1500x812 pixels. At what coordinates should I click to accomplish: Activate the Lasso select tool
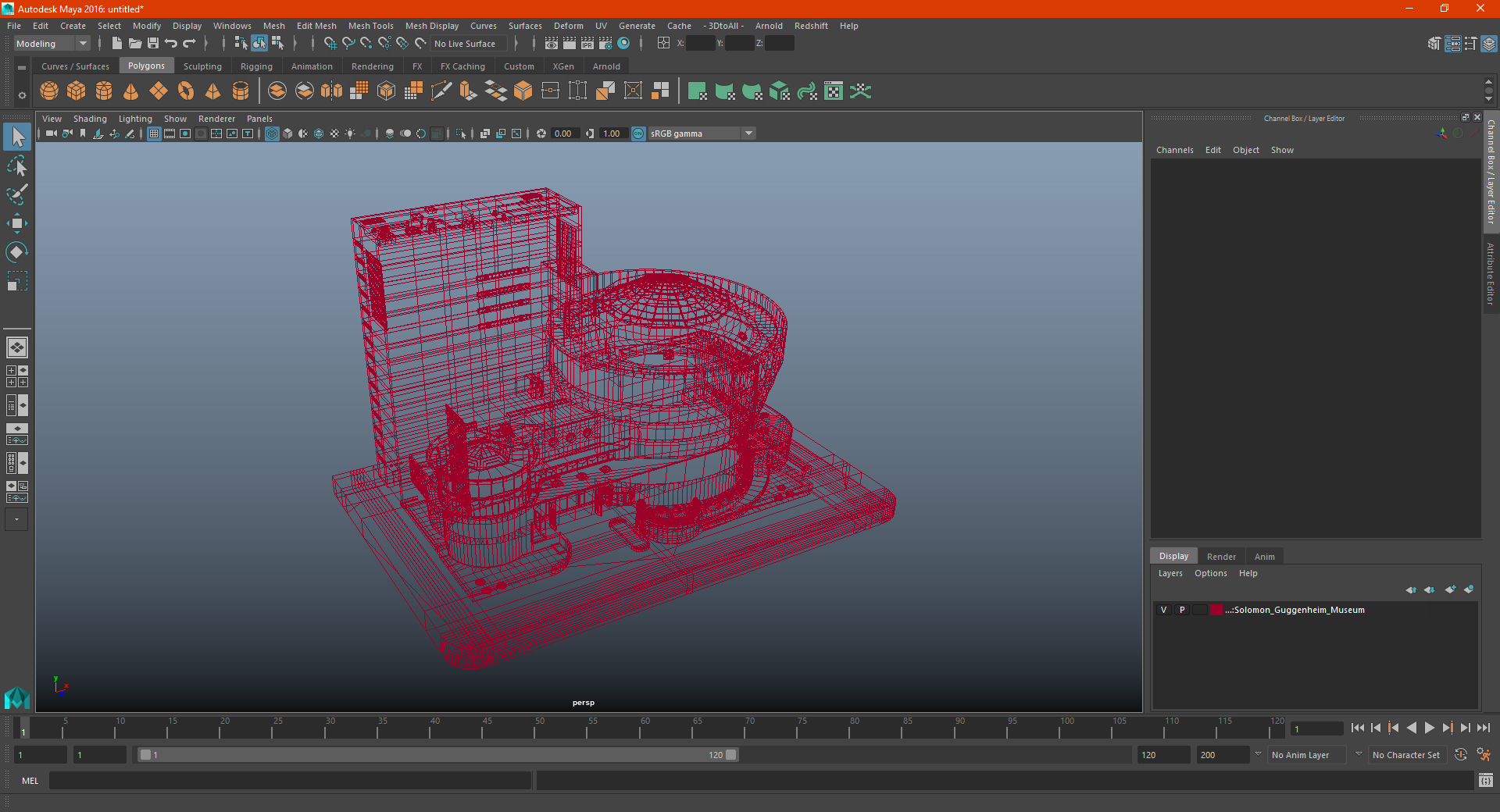click(x=17, y=166)
